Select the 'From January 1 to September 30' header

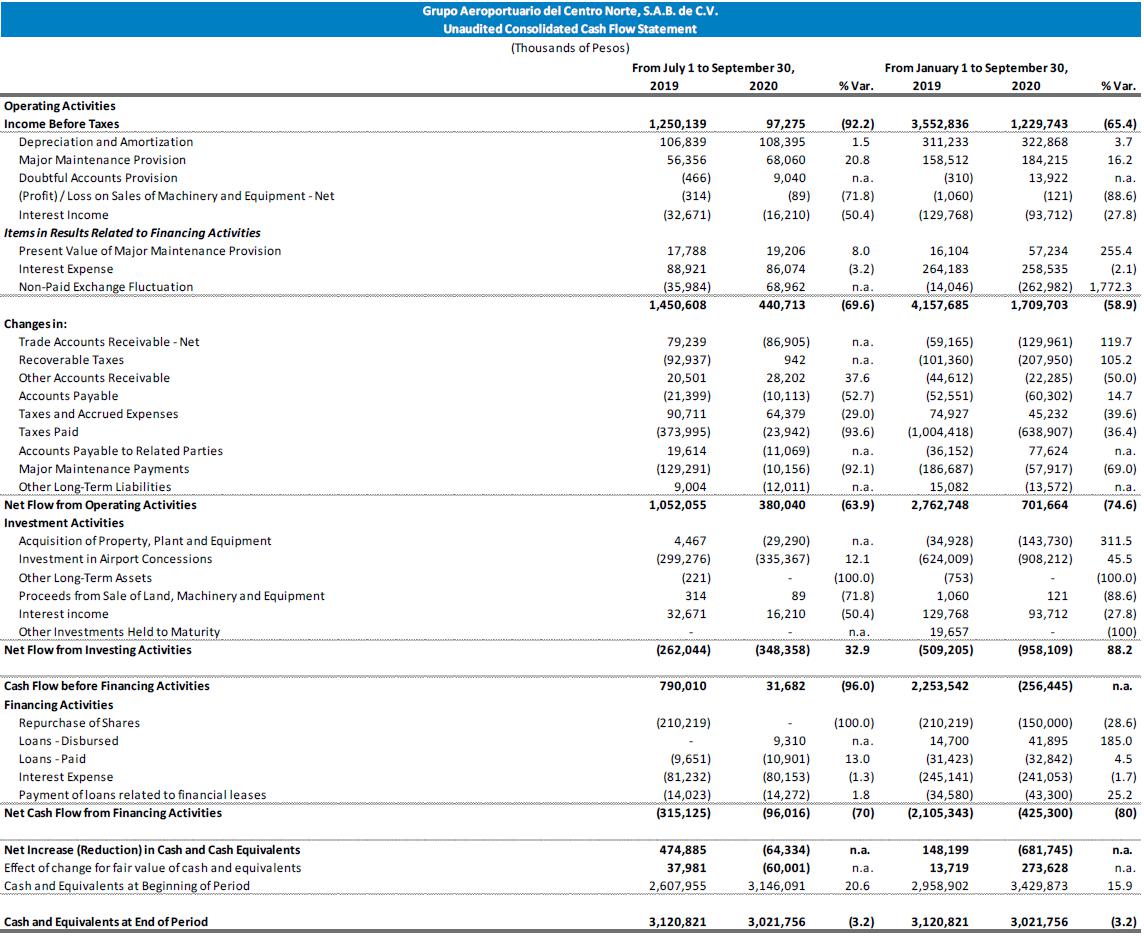point(975,68)
